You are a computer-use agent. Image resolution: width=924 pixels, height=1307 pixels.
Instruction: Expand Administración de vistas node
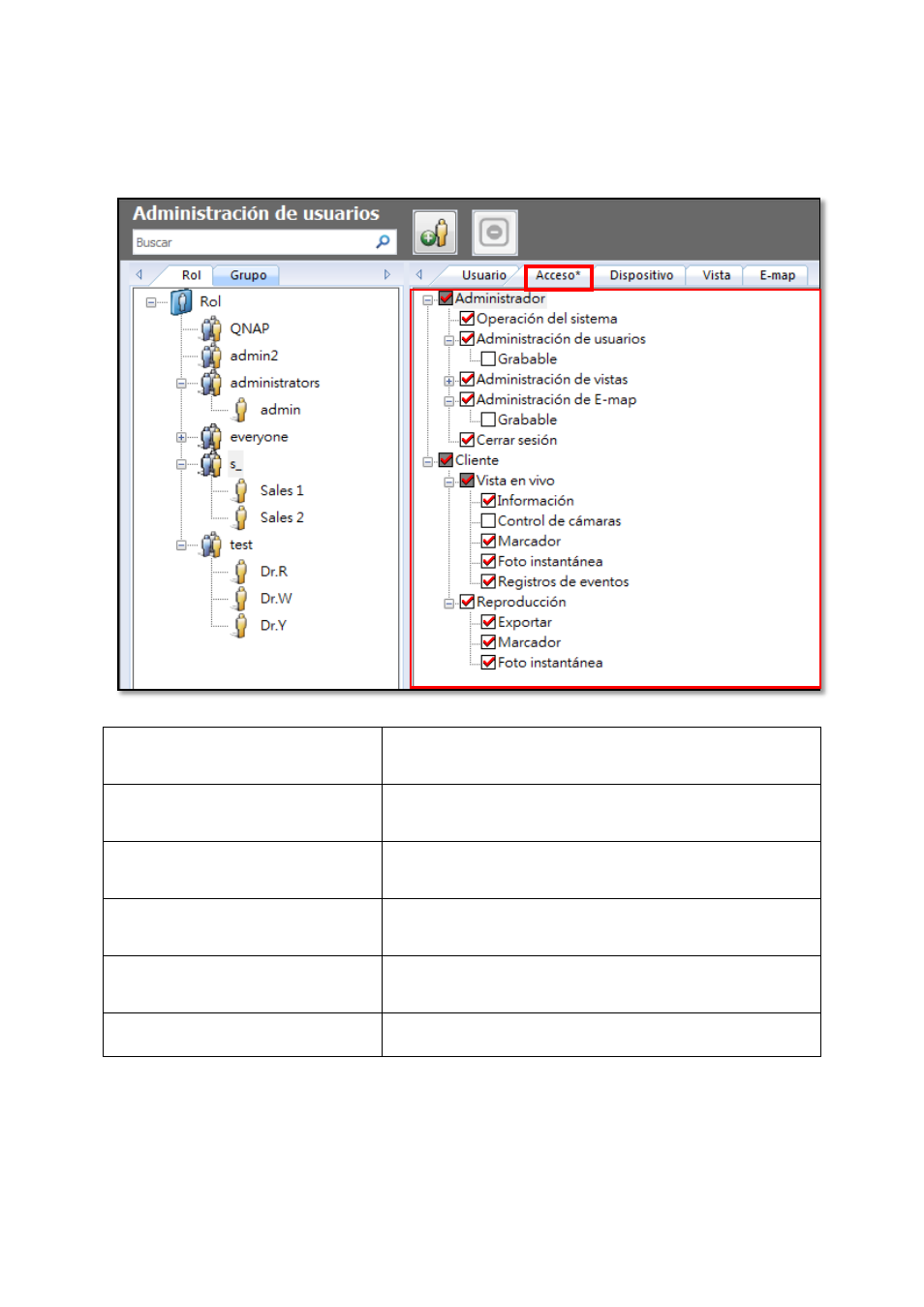[449, 381]
